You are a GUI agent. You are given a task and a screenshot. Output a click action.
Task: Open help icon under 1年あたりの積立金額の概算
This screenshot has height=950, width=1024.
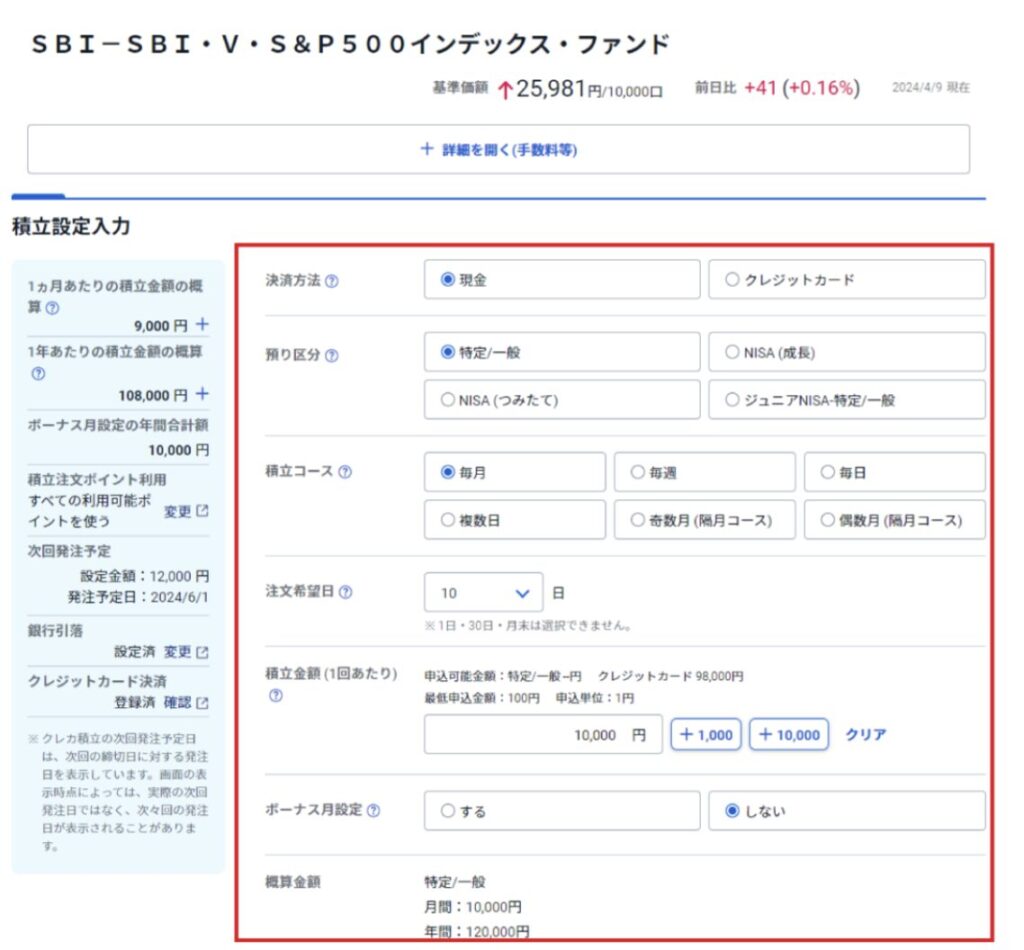39,374
